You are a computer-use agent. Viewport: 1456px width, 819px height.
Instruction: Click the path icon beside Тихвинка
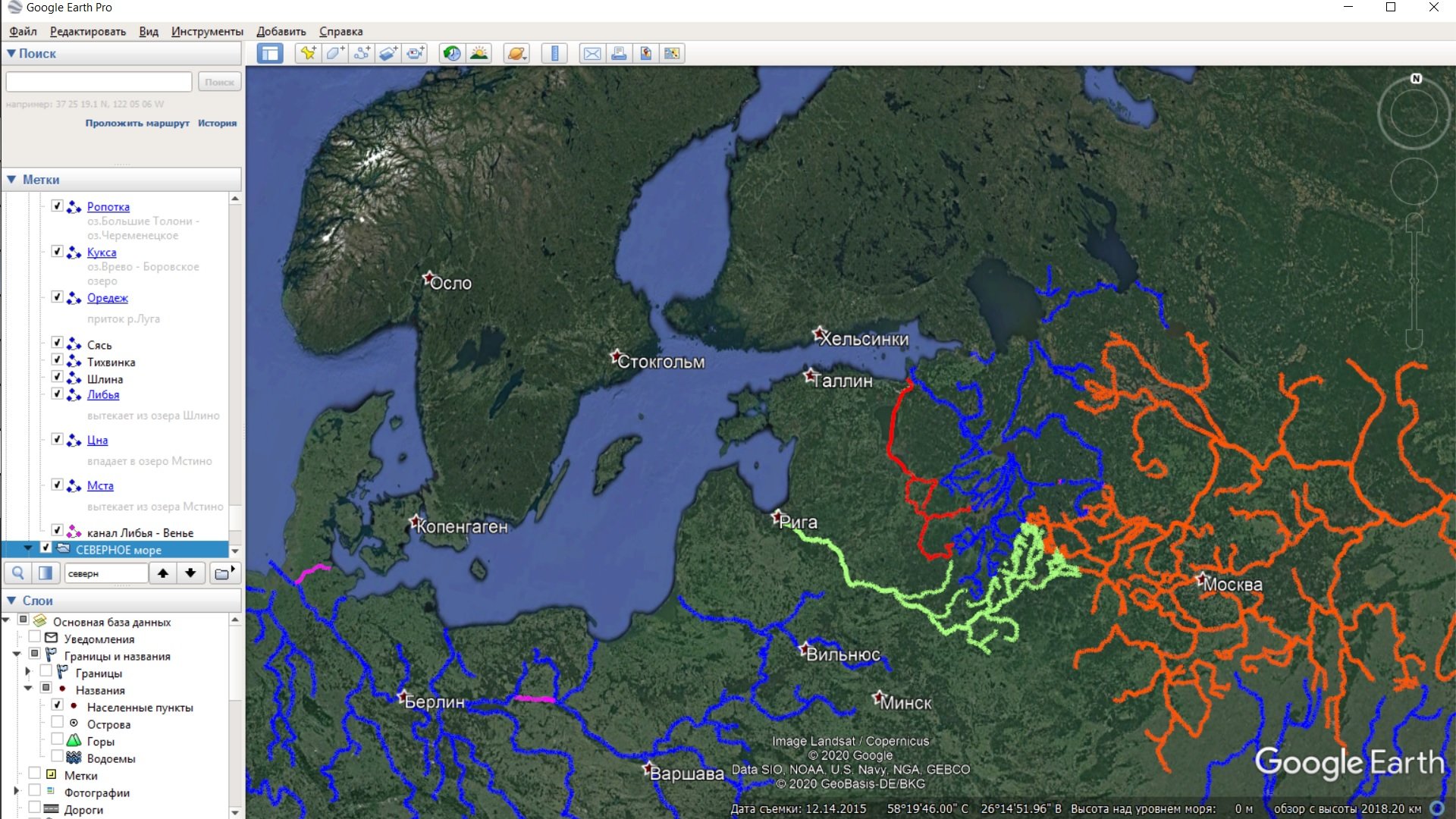point(74,362)
